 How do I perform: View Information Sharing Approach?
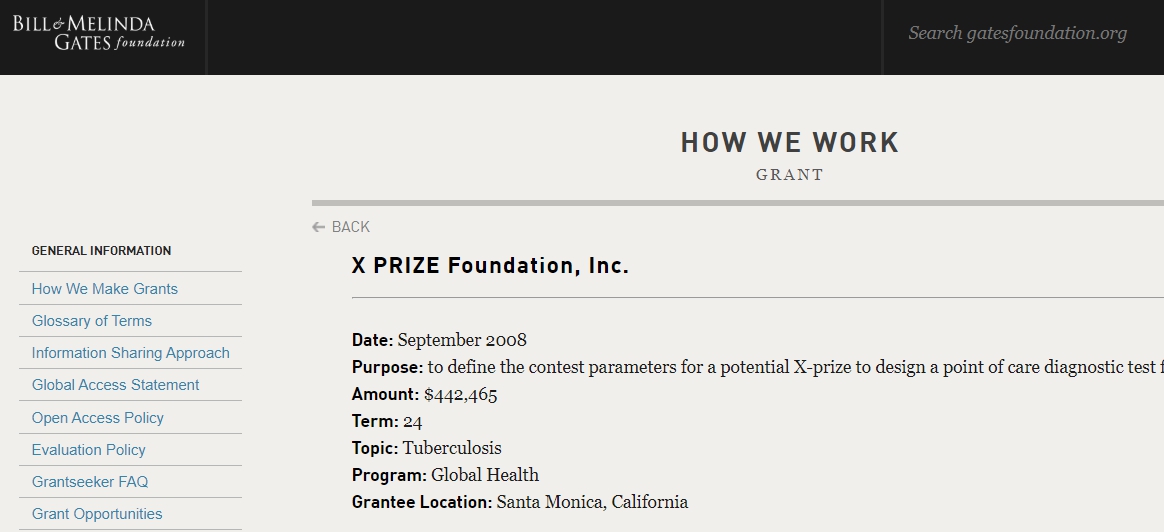(x=131, y=352)
